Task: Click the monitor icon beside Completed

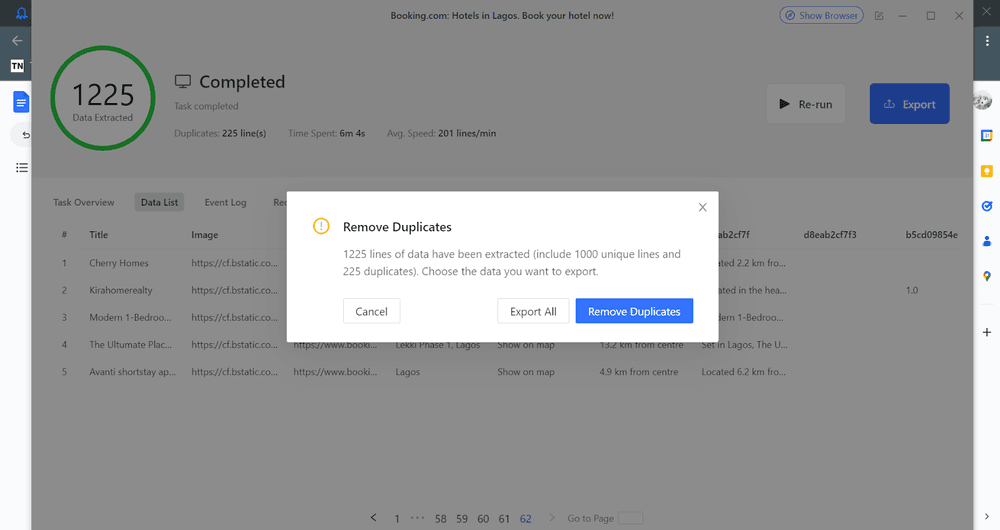Action: (183, 82)
